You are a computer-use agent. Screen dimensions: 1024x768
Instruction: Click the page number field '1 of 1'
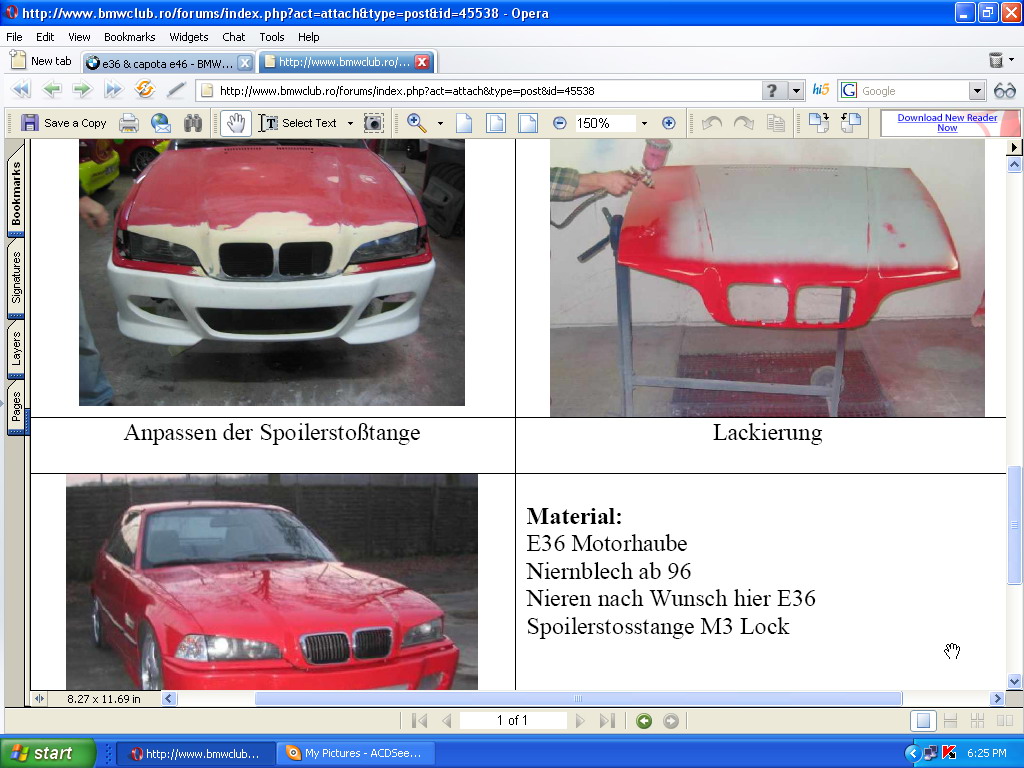click(513, 720)
